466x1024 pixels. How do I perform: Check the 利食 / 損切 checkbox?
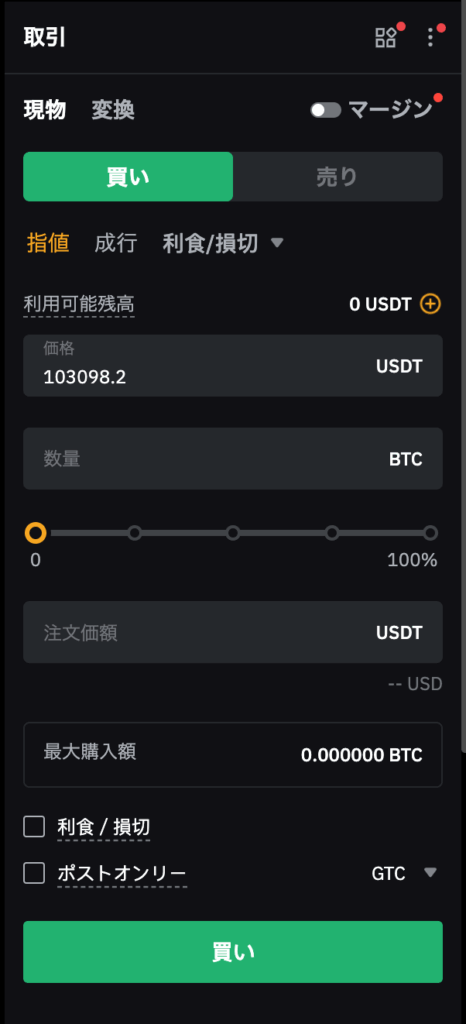(x=34, y=826)
